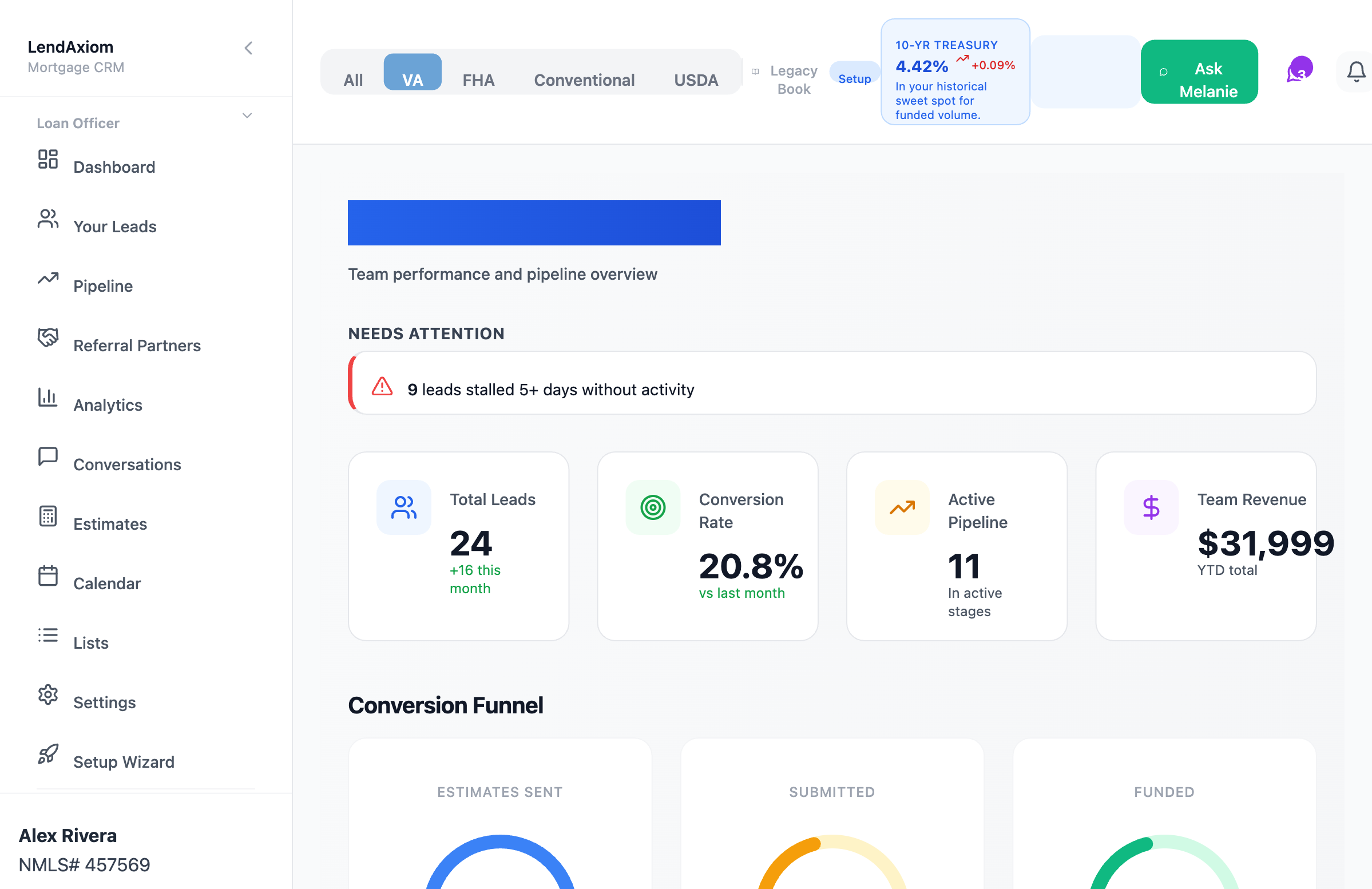The height and width of the screenshot is (889, 1372).
Task: Click the Conversion Rate value 20.8%
Action: tap(751, 566)
